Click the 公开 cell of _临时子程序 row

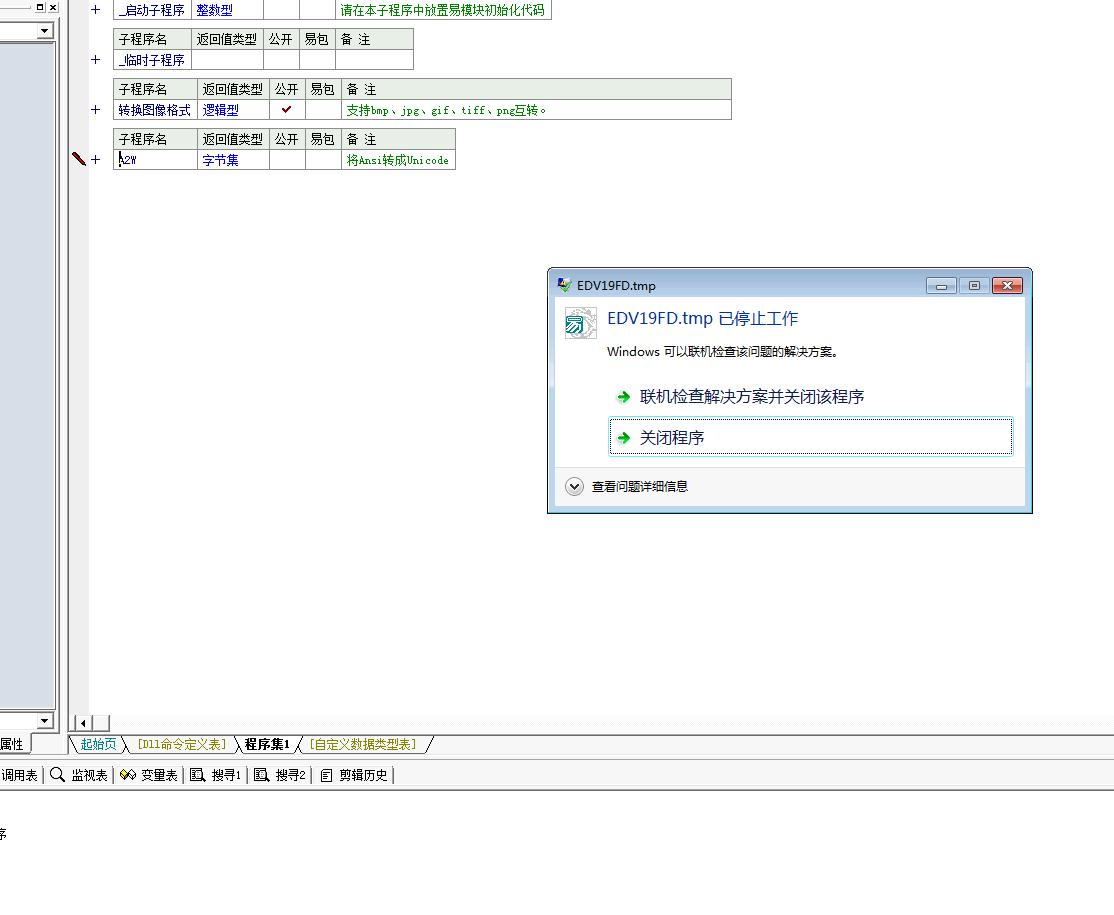tap(281, 60)
